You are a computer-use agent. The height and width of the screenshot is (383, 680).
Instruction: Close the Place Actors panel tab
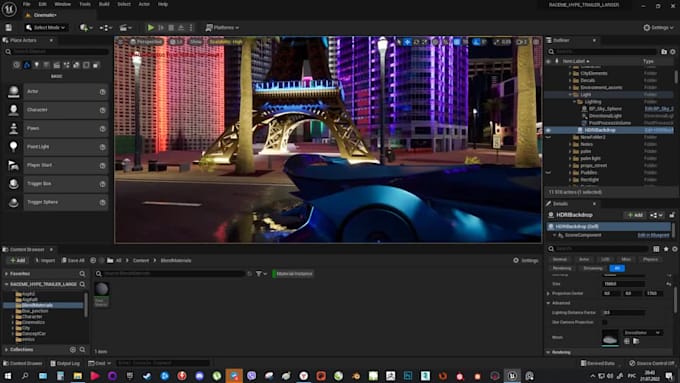tap(51, 40)
